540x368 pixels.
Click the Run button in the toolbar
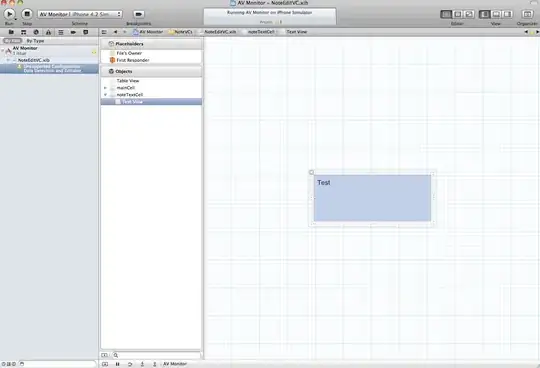point(9,14)
